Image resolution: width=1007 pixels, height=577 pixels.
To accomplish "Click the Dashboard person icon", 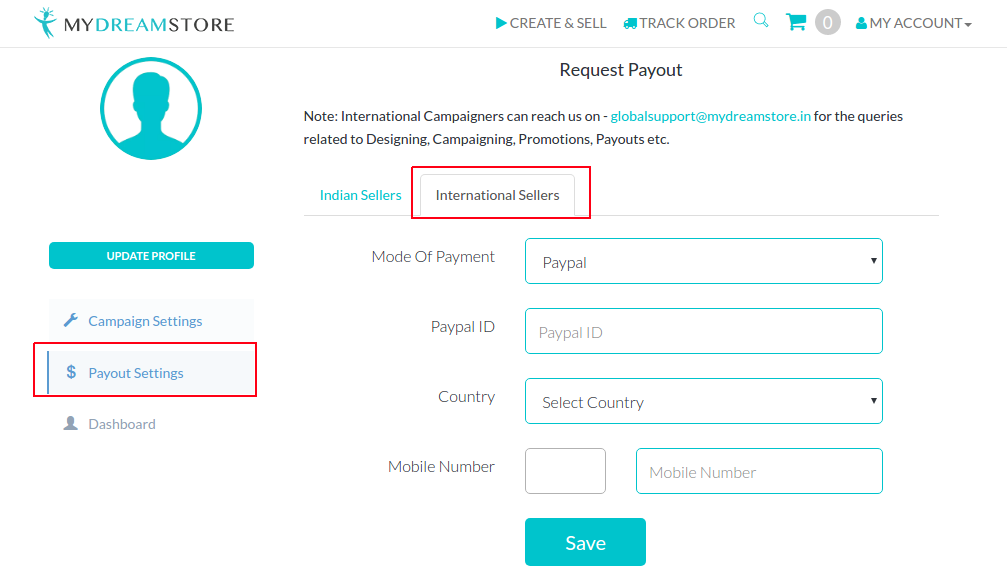I will (70, 424).
